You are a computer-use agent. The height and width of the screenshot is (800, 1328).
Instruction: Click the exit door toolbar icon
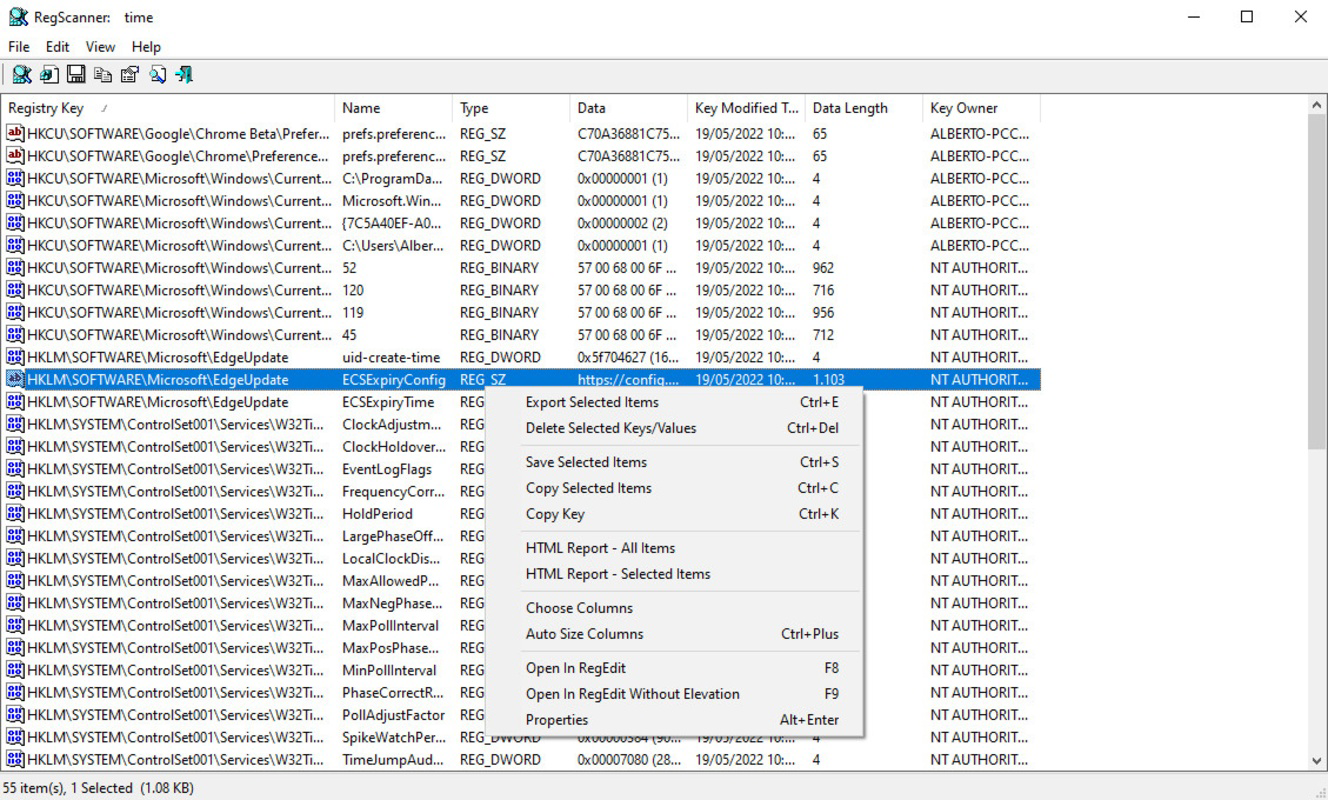pos(184,75)
